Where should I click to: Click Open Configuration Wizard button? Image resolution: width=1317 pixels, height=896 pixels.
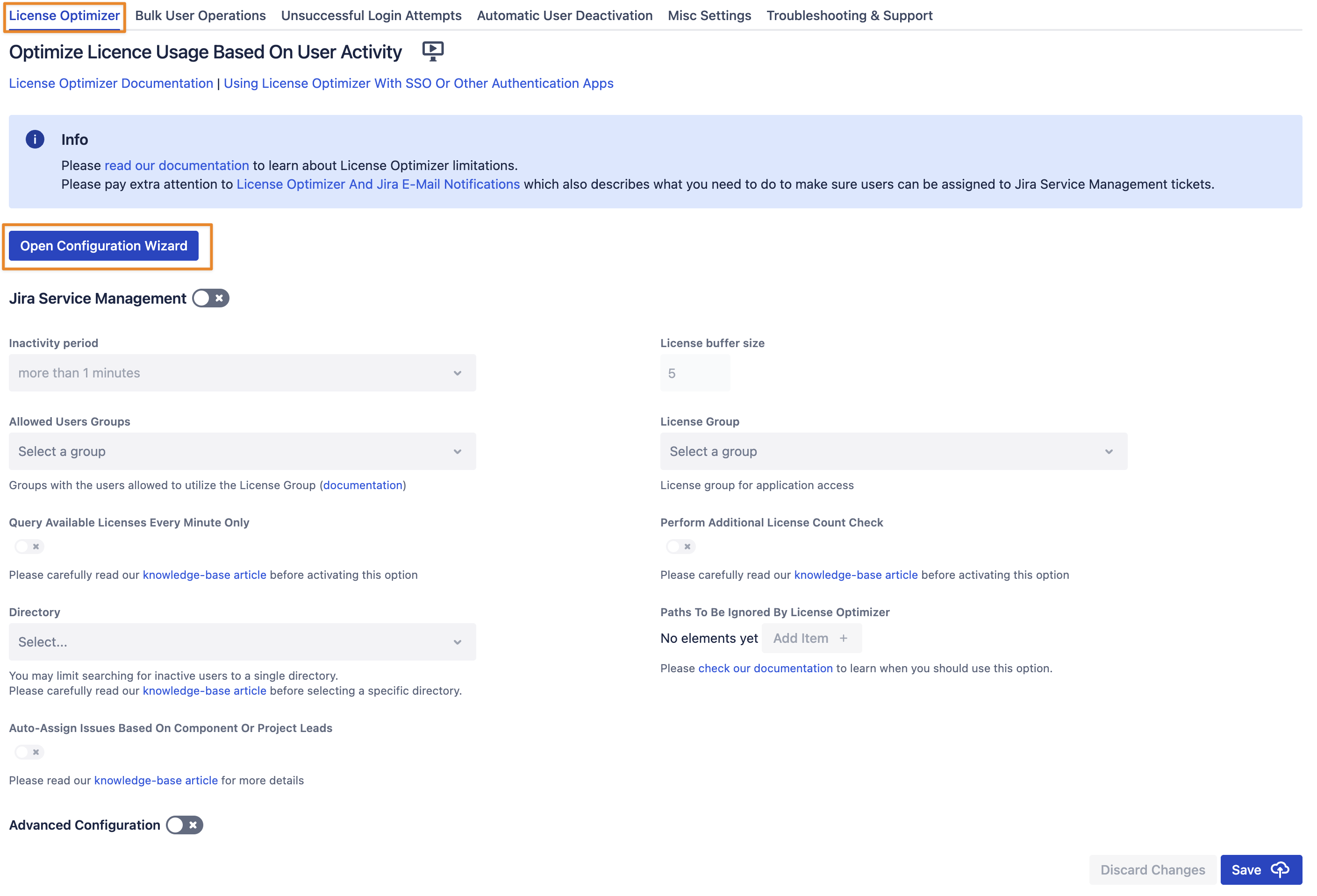104,246
